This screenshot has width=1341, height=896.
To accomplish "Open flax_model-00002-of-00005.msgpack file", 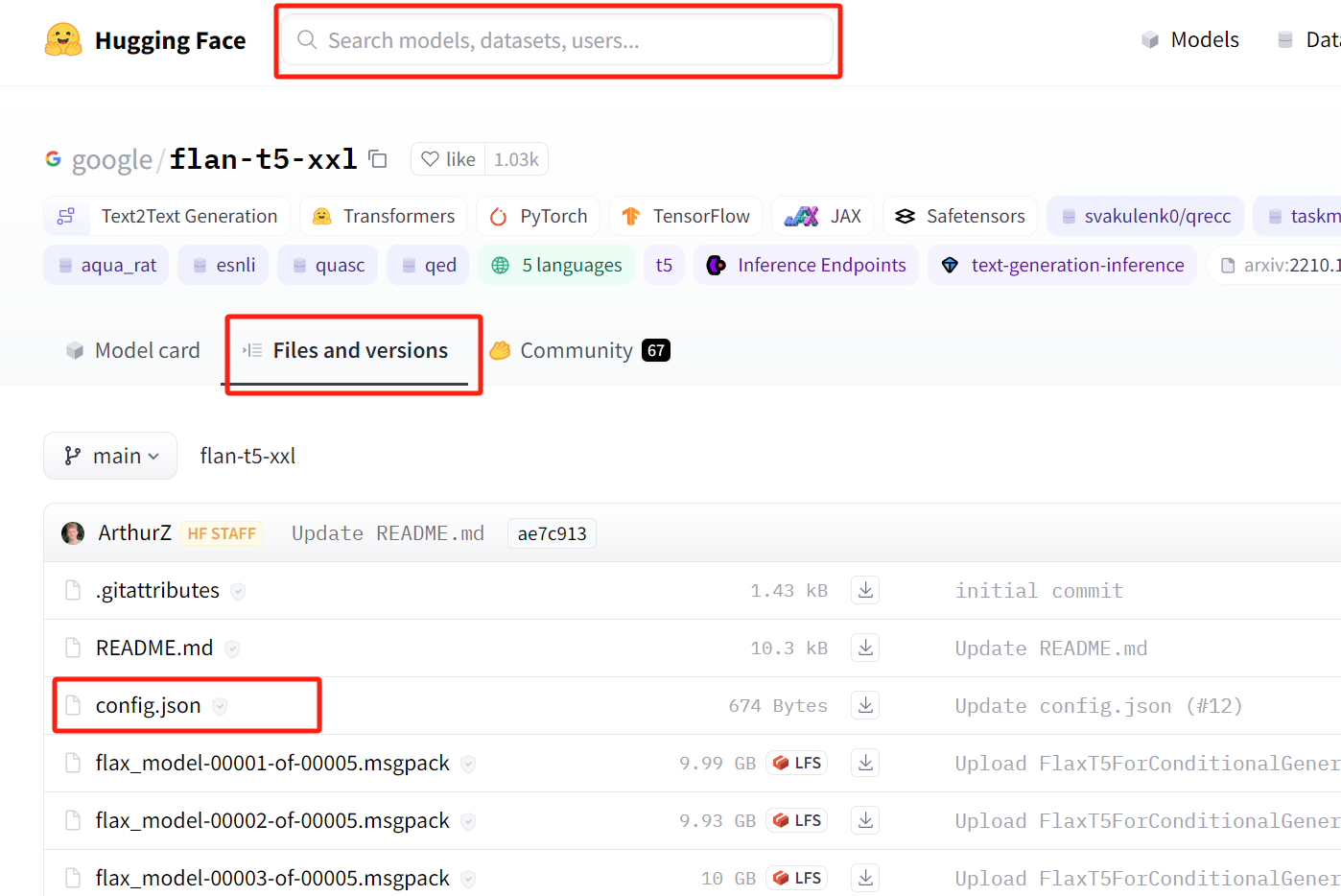I will coord(272,821).
